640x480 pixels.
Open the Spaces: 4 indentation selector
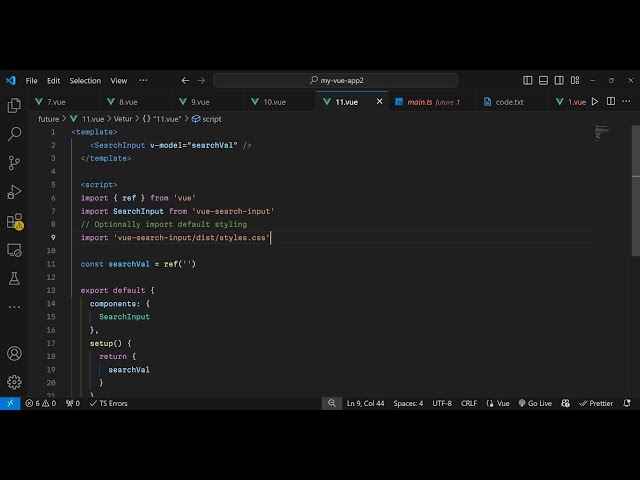pos(408,403)
